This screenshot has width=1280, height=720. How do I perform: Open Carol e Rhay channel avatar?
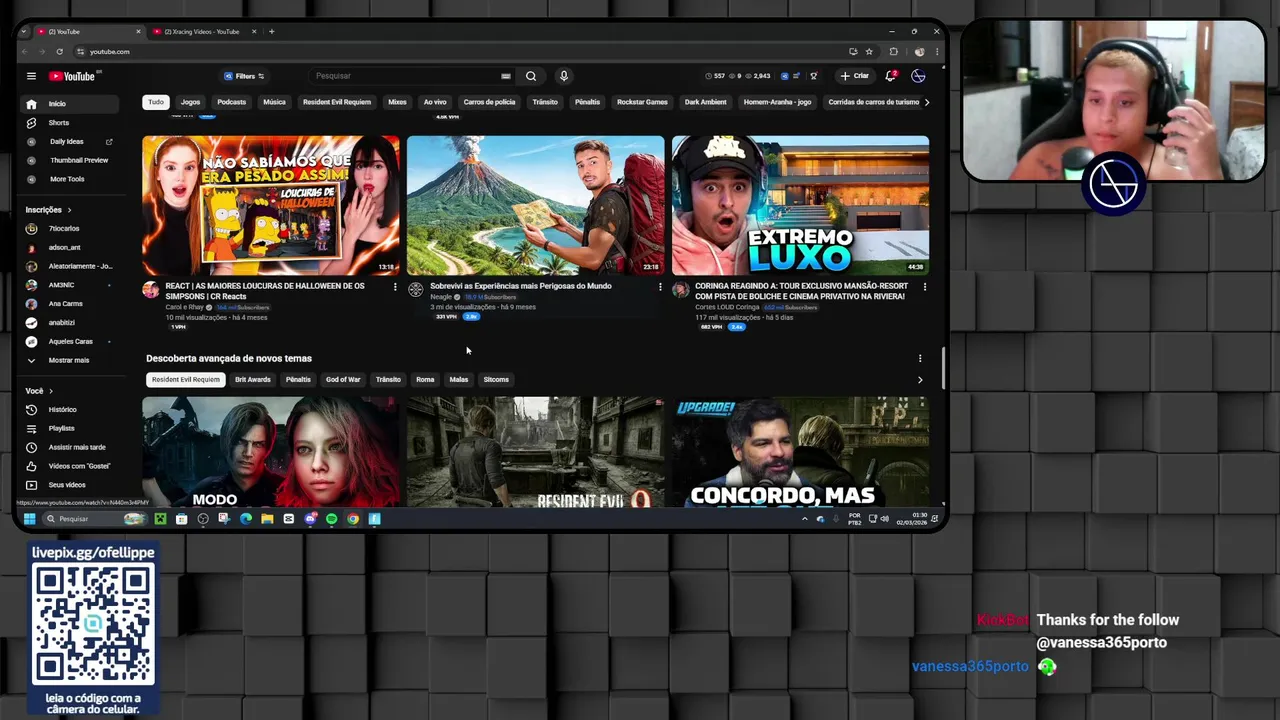click(150, 290)
